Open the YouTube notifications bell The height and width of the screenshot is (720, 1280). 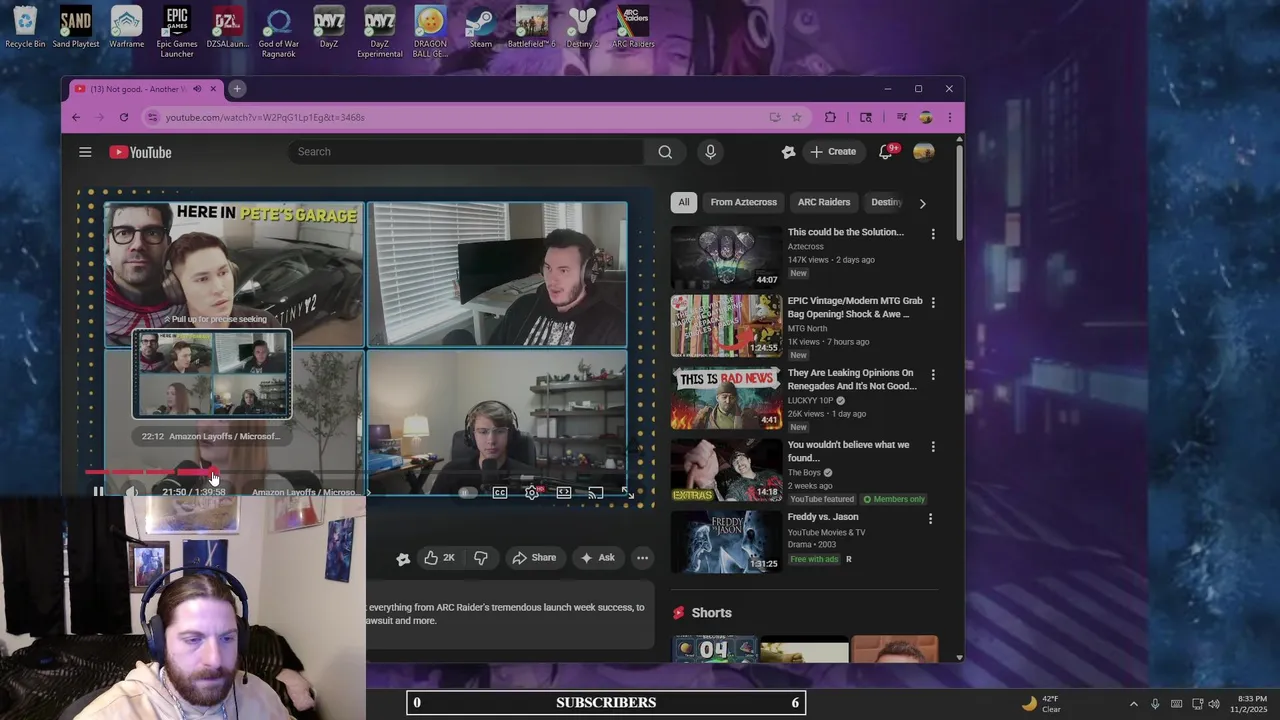(886, 152)
